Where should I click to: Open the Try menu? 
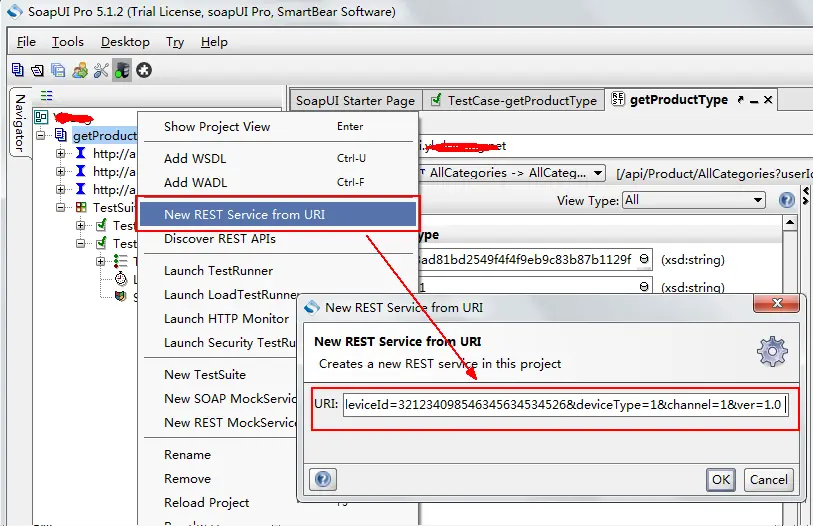175,41
